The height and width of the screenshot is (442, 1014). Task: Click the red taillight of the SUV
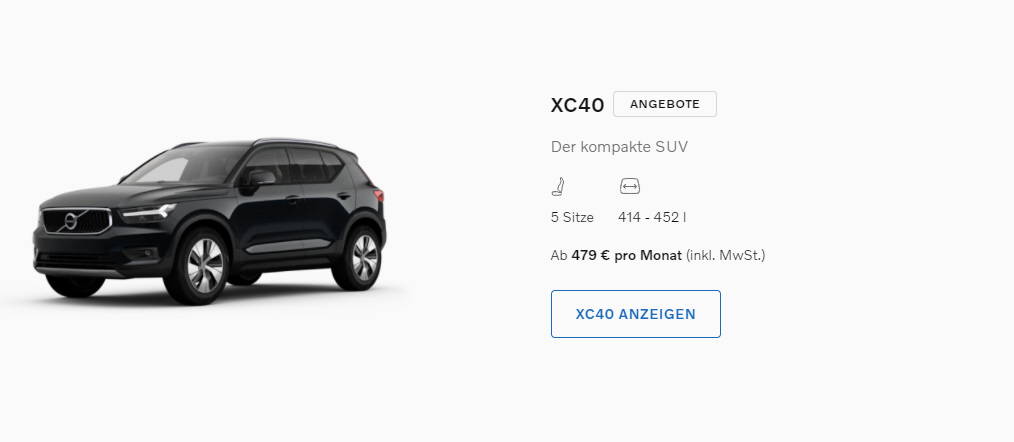[378, 194]
